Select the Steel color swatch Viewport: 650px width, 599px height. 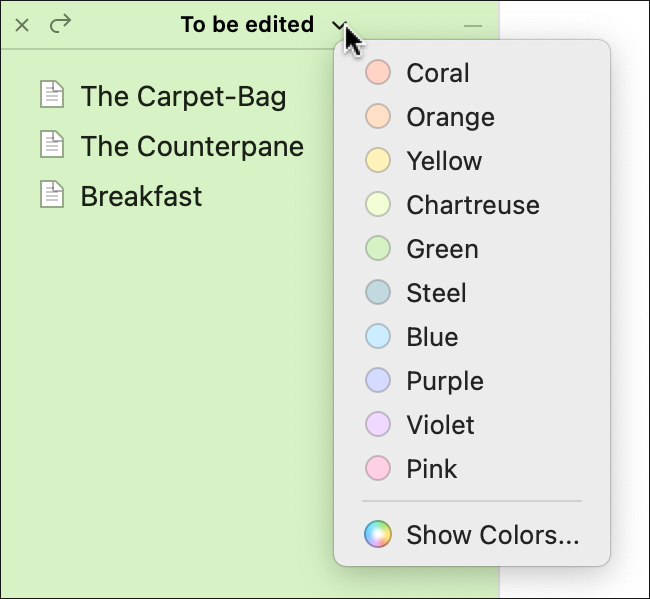point(377,293)
